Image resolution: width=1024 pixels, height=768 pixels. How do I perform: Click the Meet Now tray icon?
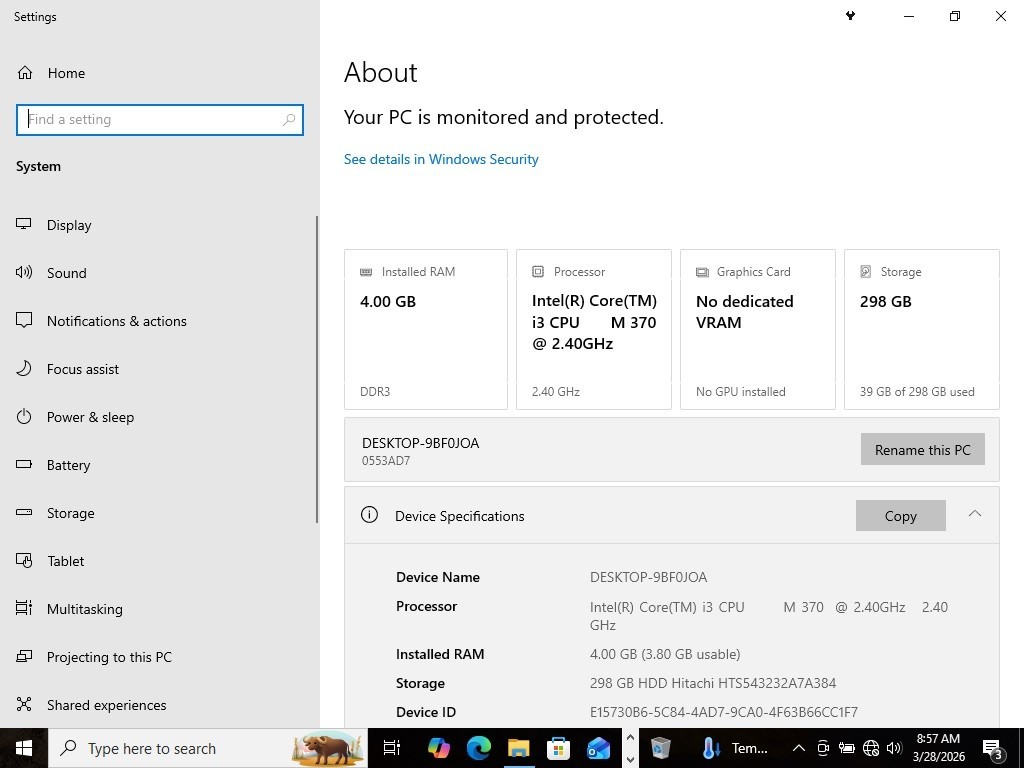(x=823, y=748)
